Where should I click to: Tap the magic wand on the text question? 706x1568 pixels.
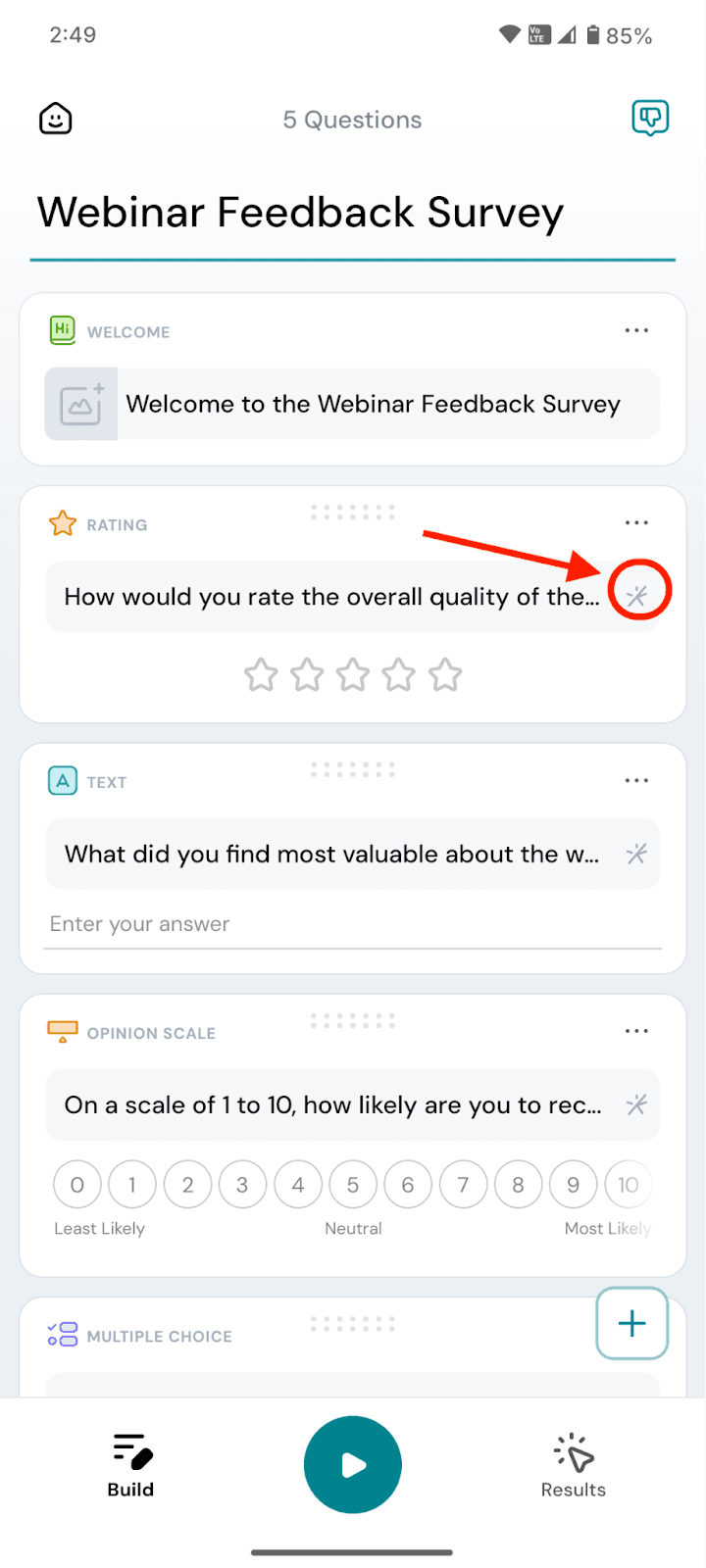(x=637, y=854)
